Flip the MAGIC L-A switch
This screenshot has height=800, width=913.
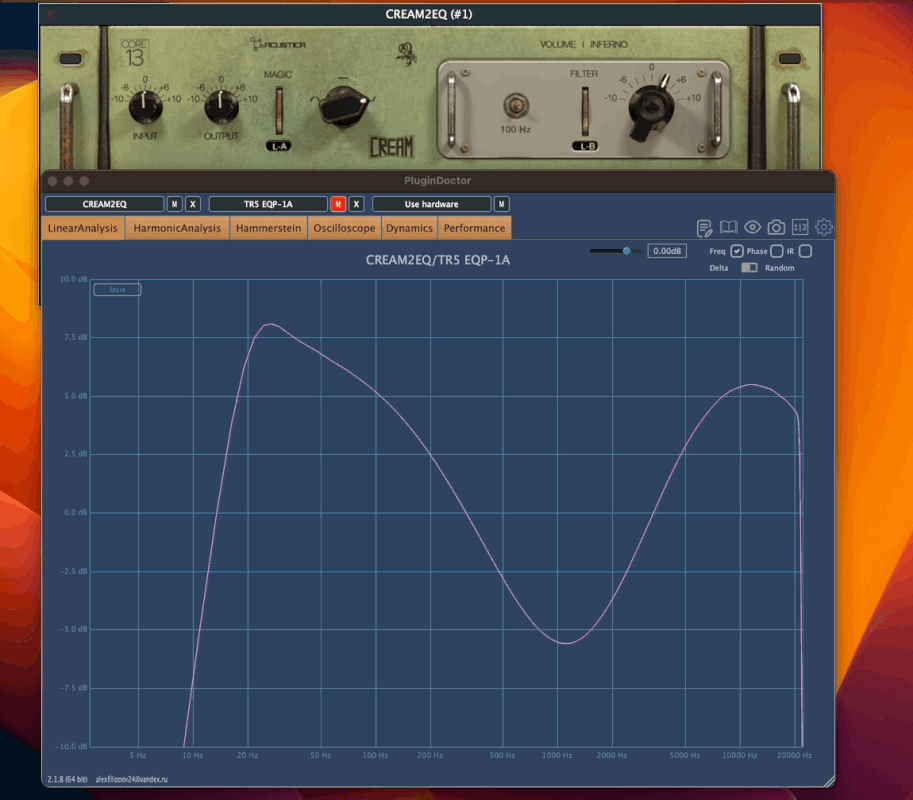click(x=279, y=111)
